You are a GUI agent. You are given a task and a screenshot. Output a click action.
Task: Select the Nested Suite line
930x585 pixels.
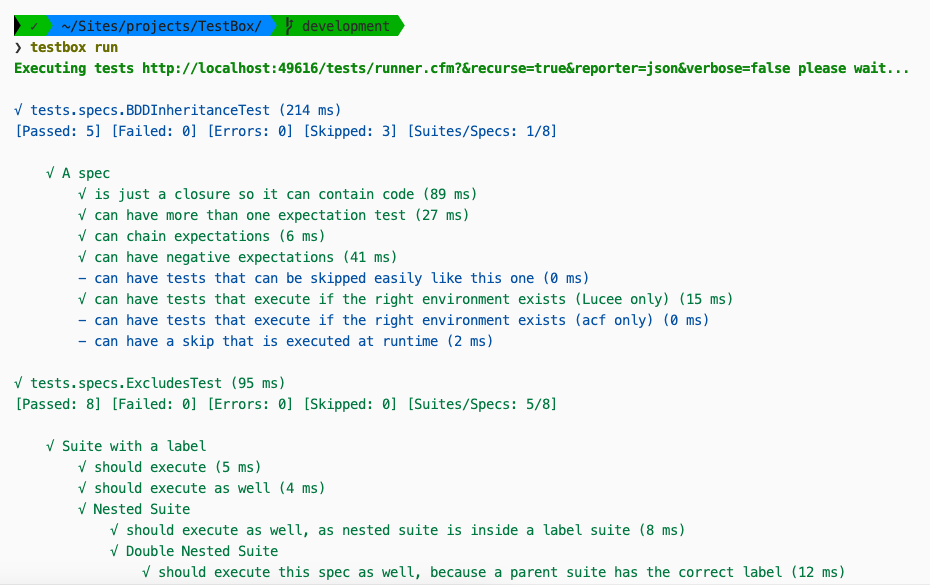(141, 509)
